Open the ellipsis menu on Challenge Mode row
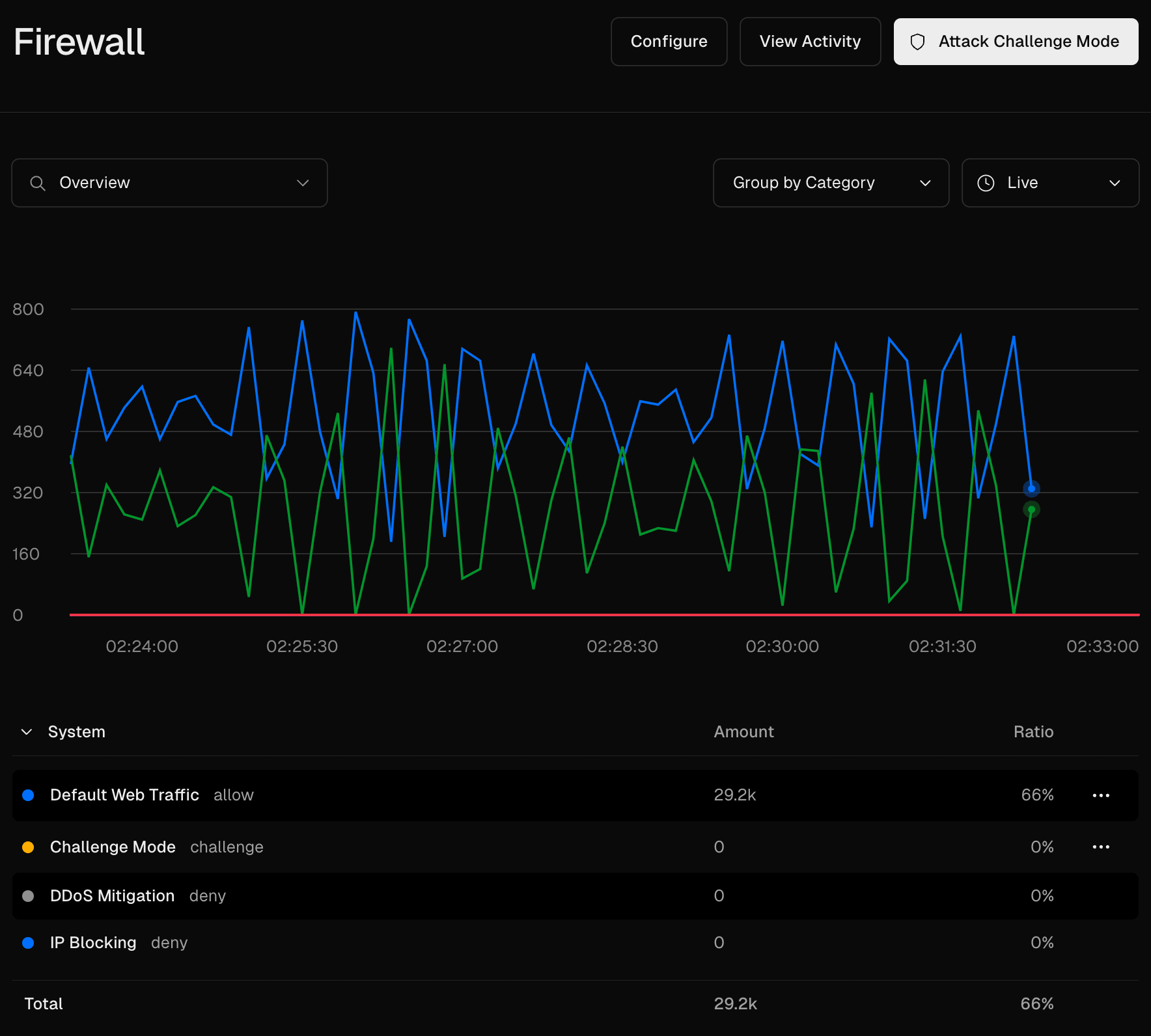1151x1036 pixels. 1101,847
